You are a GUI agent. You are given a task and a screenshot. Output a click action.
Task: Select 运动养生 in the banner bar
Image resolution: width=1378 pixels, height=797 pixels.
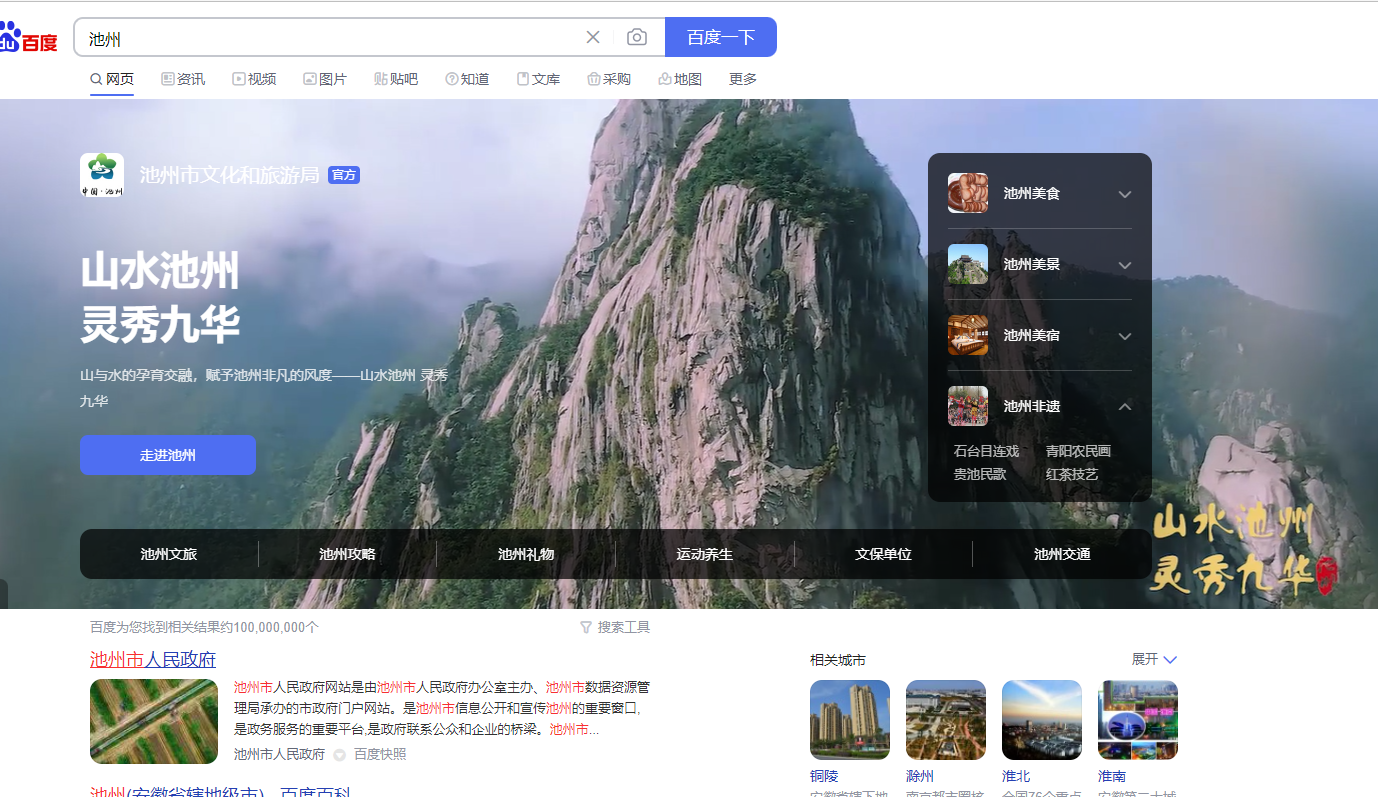click(x=704, y=554)
